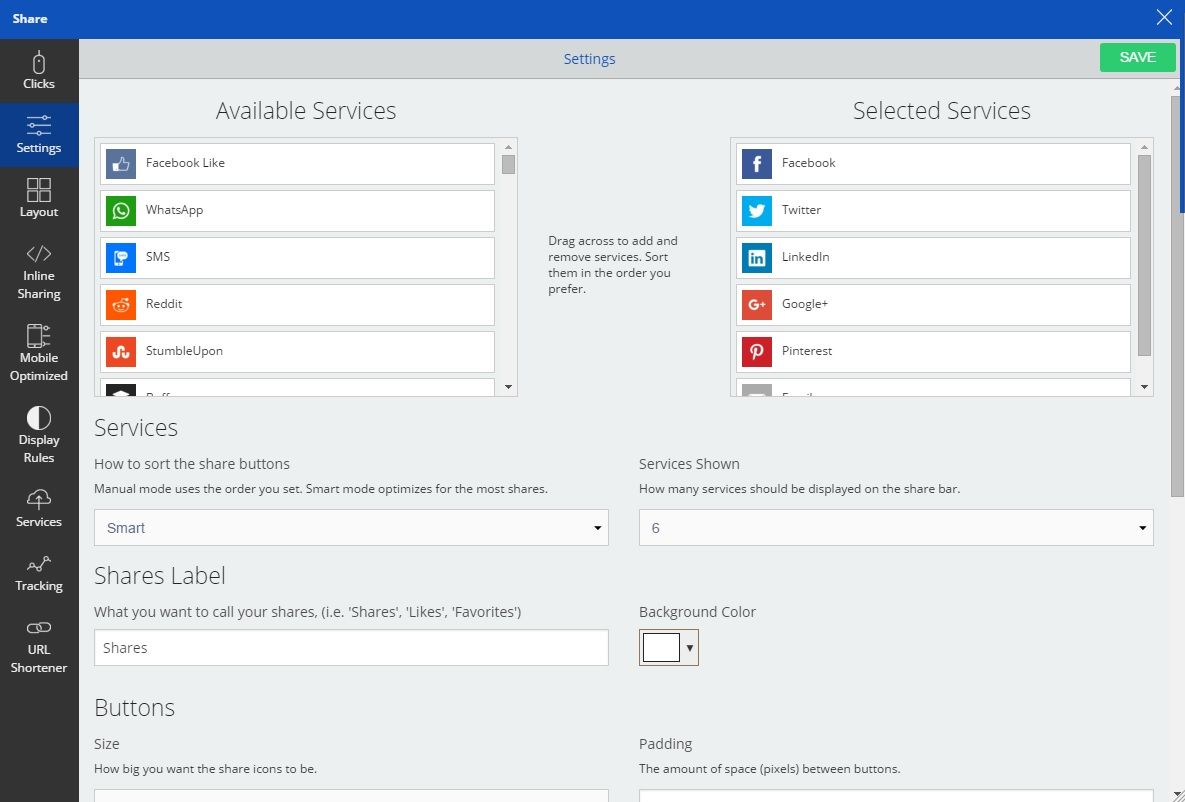Select the Layout sidebar icon
Image resolution: width=1185 pixels, height=802 pixels.
[x=39, y=197]
